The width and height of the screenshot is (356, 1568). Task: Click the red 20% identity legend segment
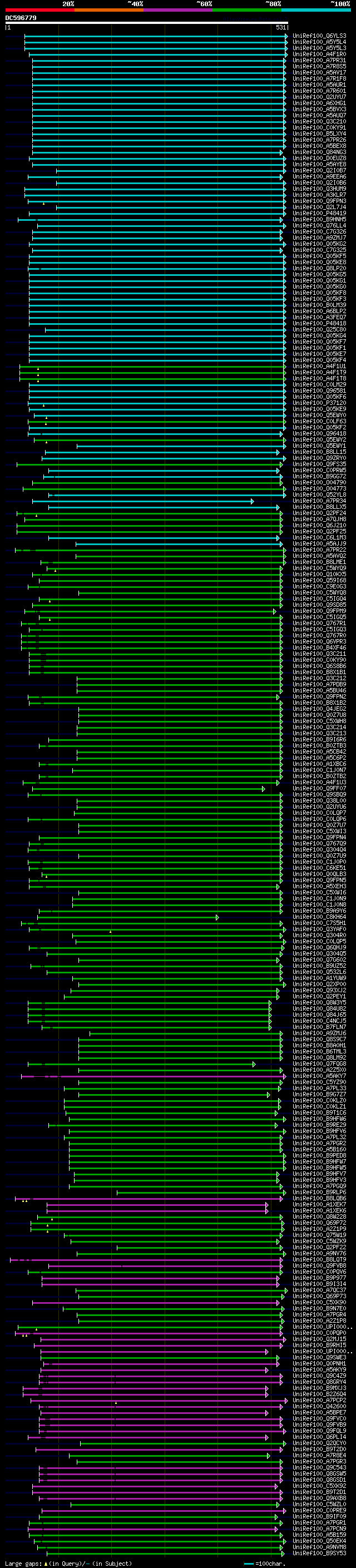click(39, 11)
